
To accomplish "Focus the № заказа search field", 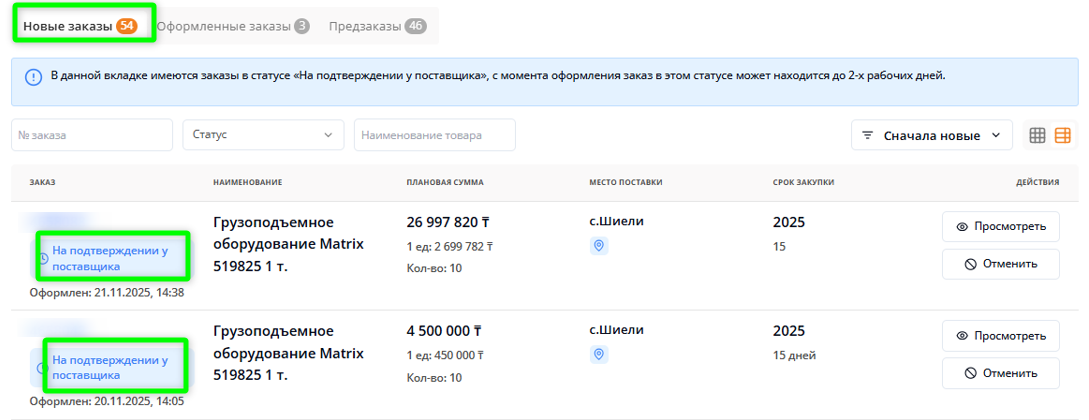I will click(x=92, y=135).
